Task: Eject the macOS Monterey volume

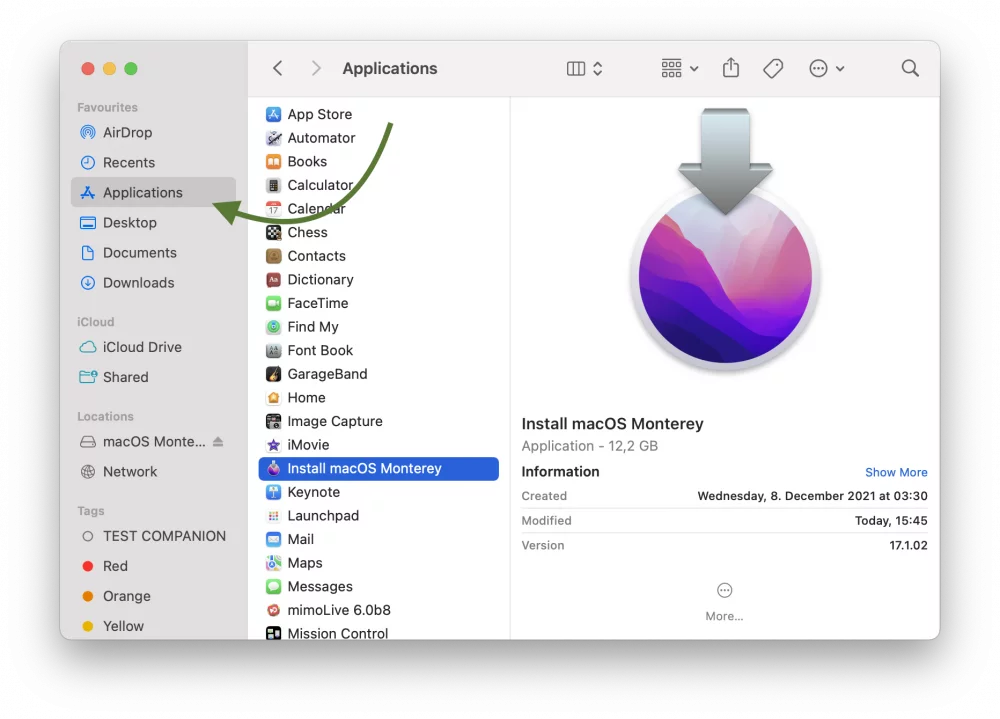Action: tap(218, 441)
